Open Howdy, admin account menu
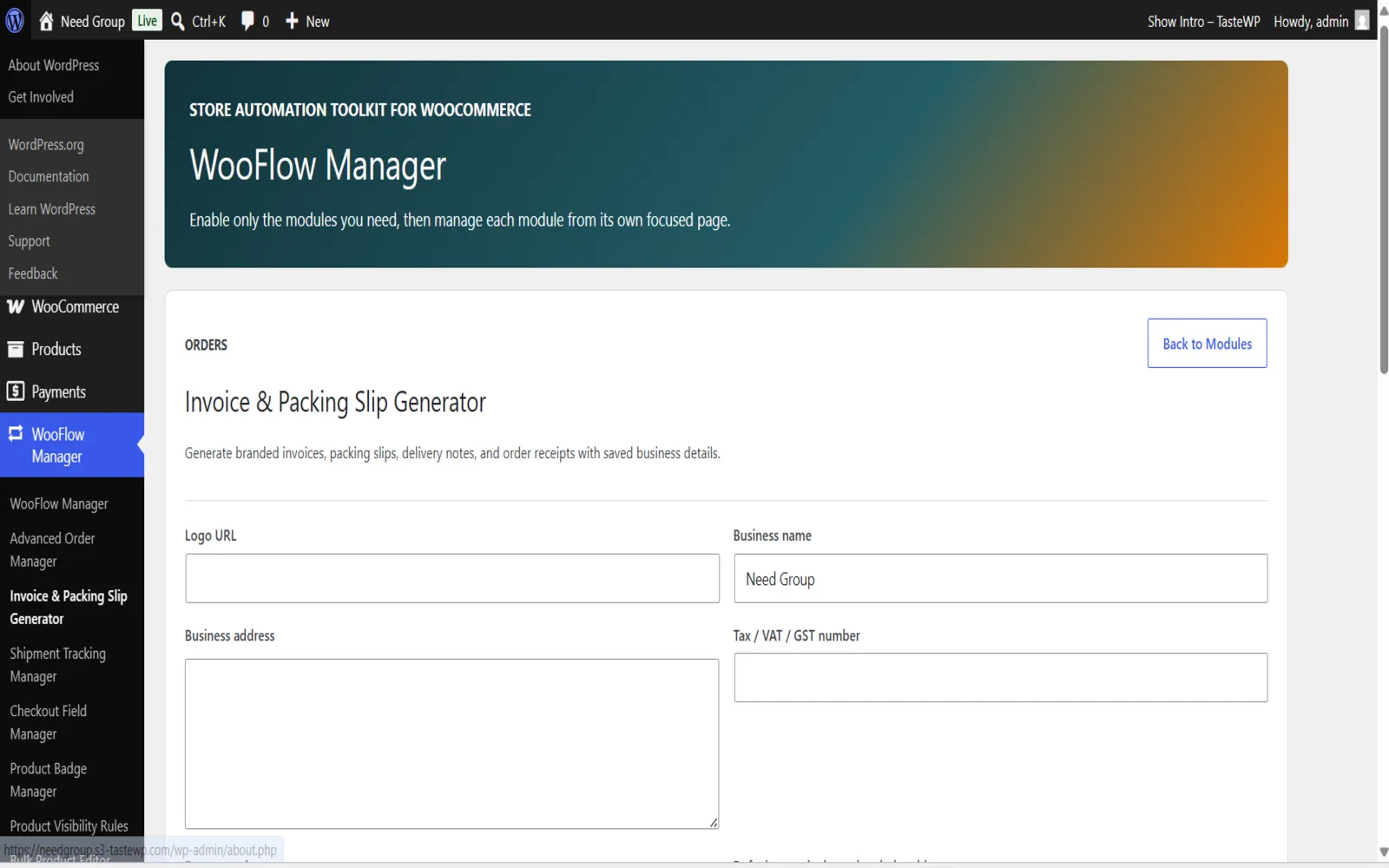This screenshot has width=1389, height=868. click(x=1311, y=21)
